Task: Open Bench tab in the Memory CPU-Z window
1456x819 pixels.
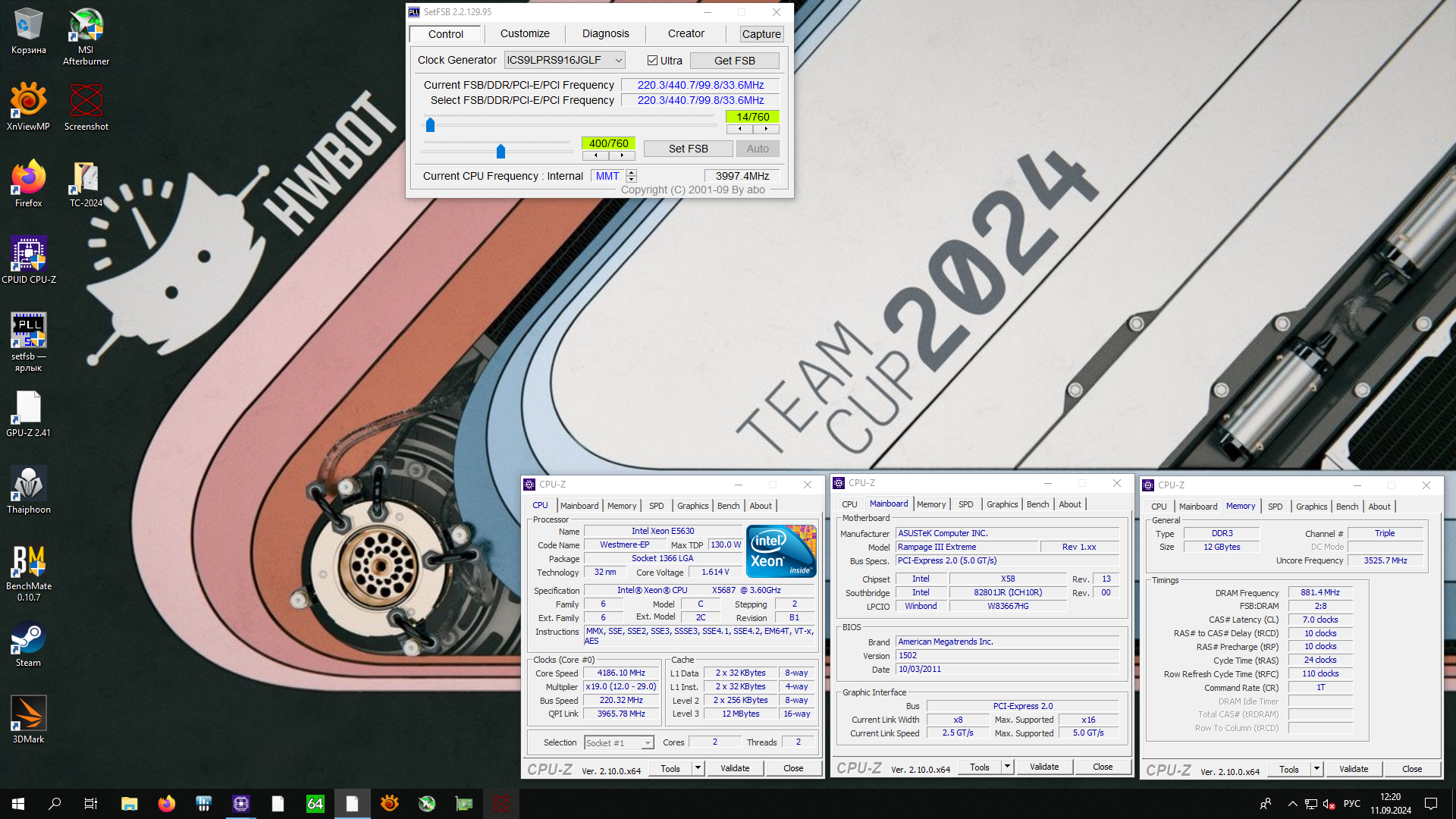Action: pos(1347,507)
